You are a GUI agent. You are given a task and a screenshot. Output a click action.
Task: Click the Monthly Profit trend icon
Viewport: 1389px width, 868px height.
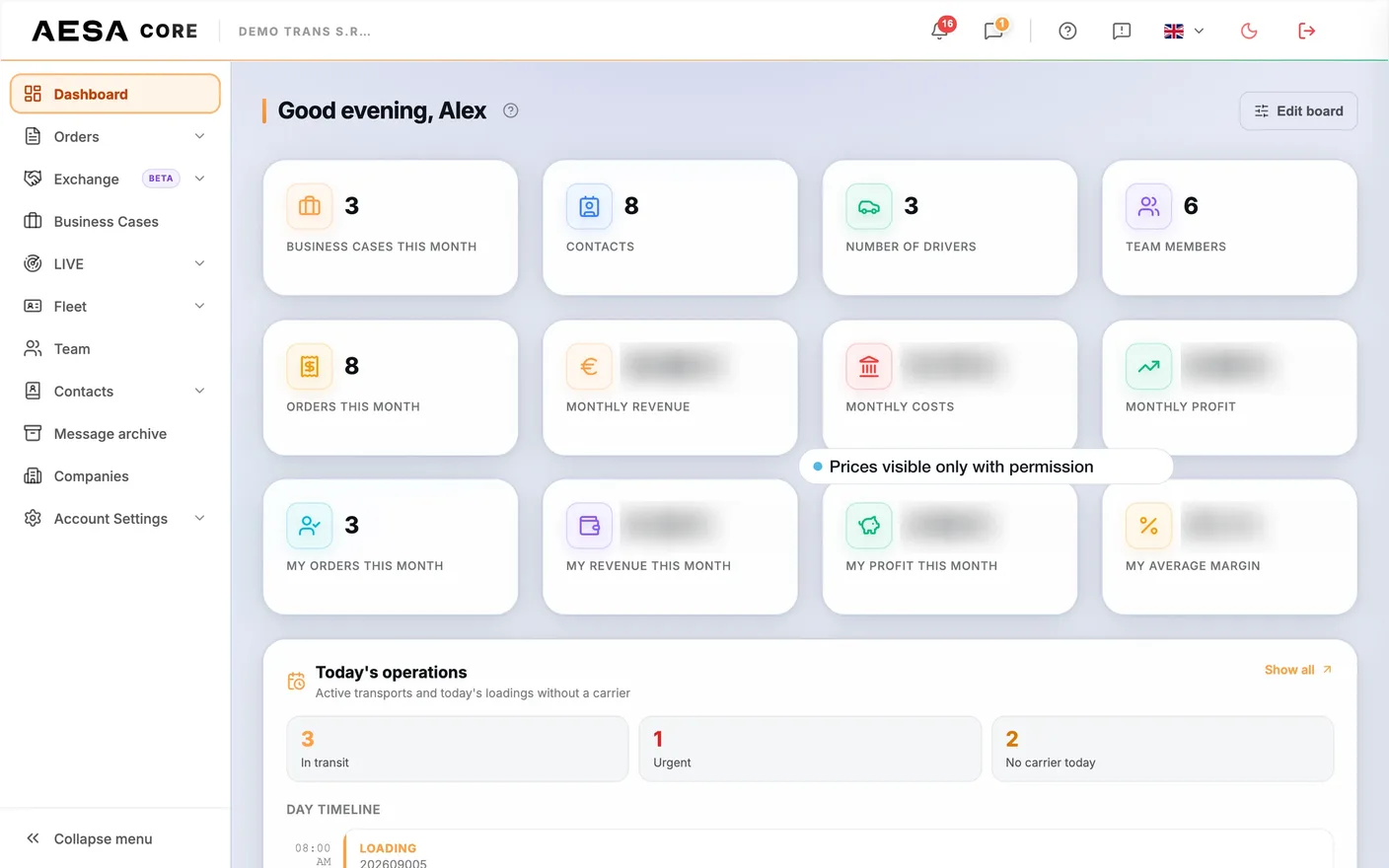pyautogui.click(x=1148, y=366)
